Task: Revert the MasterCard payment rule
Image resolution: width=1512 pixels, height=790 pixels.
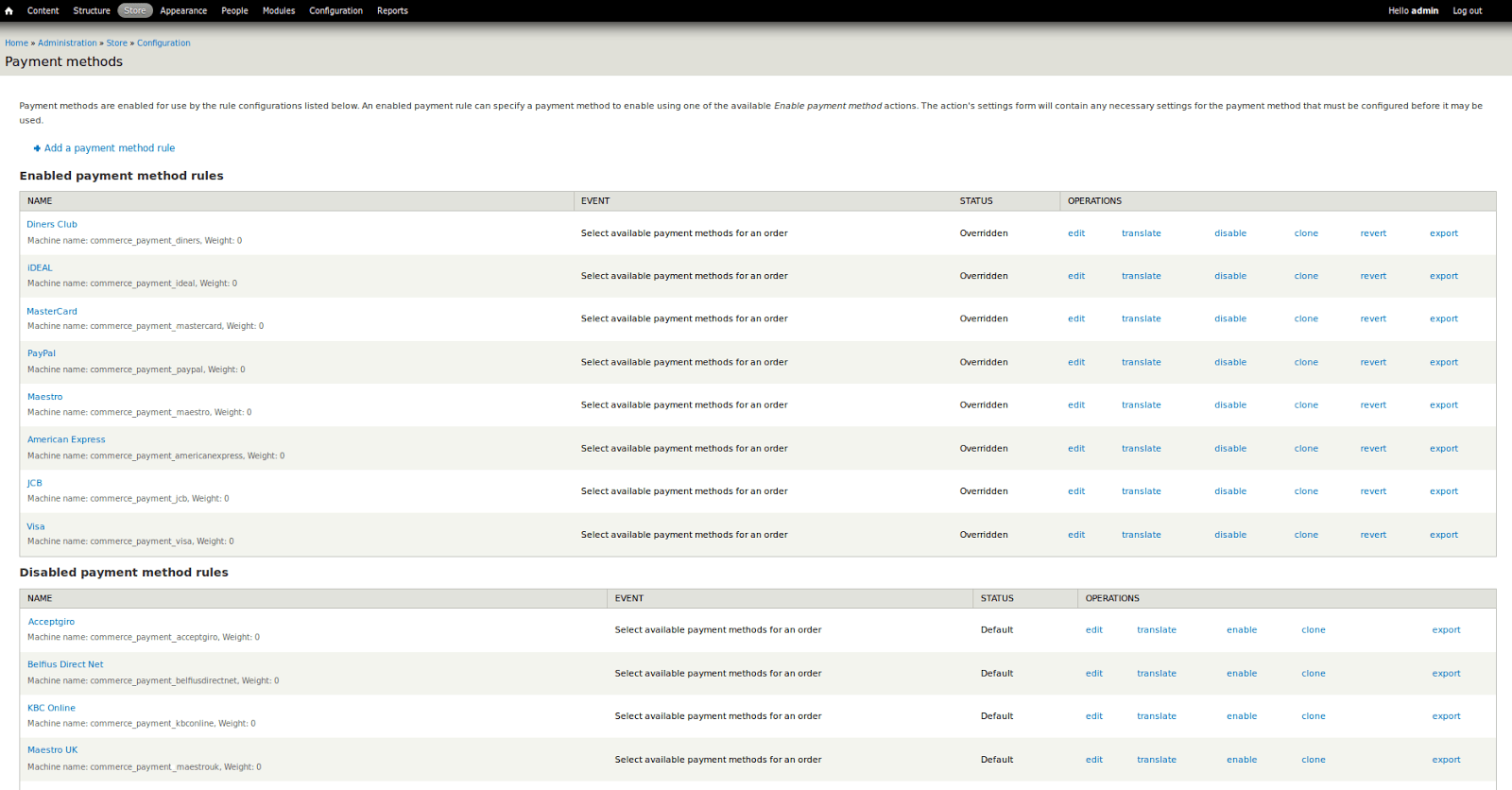Action: pyautogui.click(x=1373, y=319)
